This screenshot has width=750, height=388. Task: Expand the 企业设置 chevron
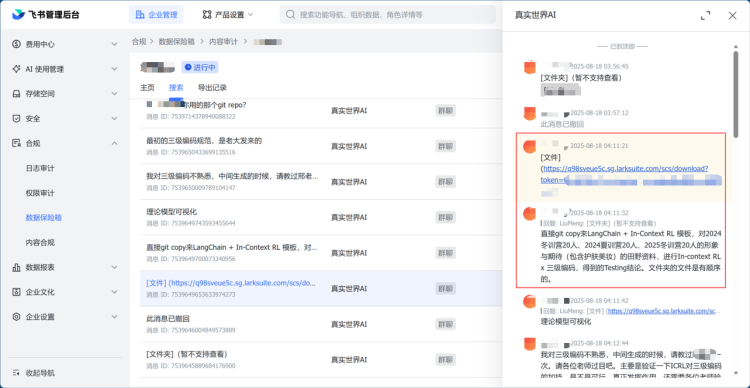point(114,317)
